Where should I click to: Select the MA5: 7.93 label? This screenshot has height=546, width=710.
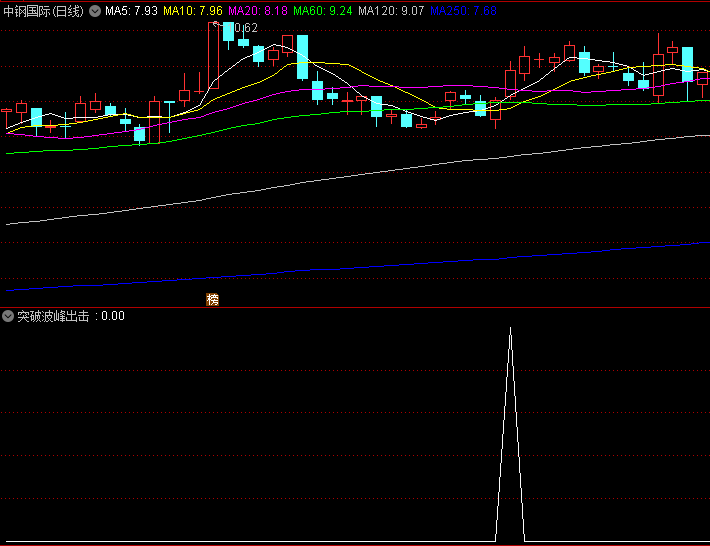131,11
